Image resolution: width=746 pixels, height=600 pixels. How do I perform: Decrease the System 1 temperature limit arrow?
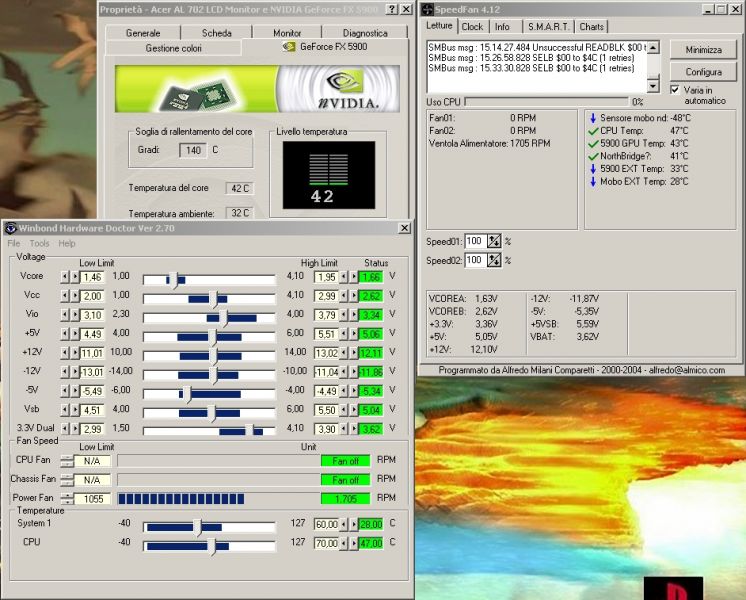(344, 524)
